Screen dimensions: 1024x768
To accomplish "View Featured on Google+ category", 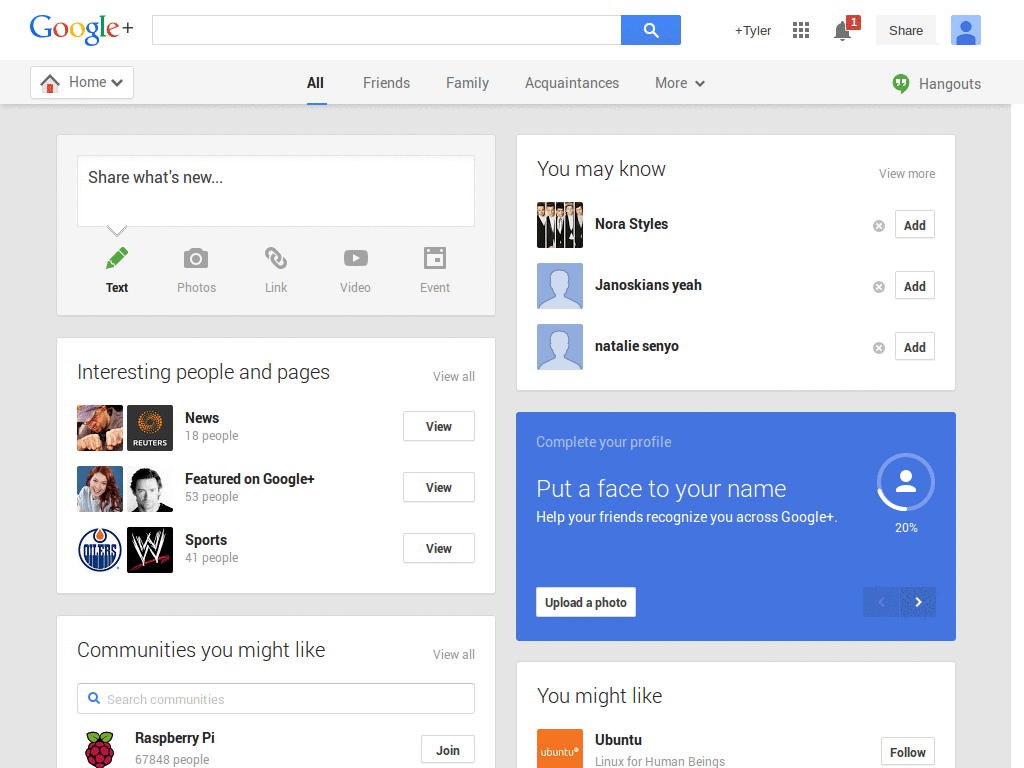I will (x=439, y=487).
